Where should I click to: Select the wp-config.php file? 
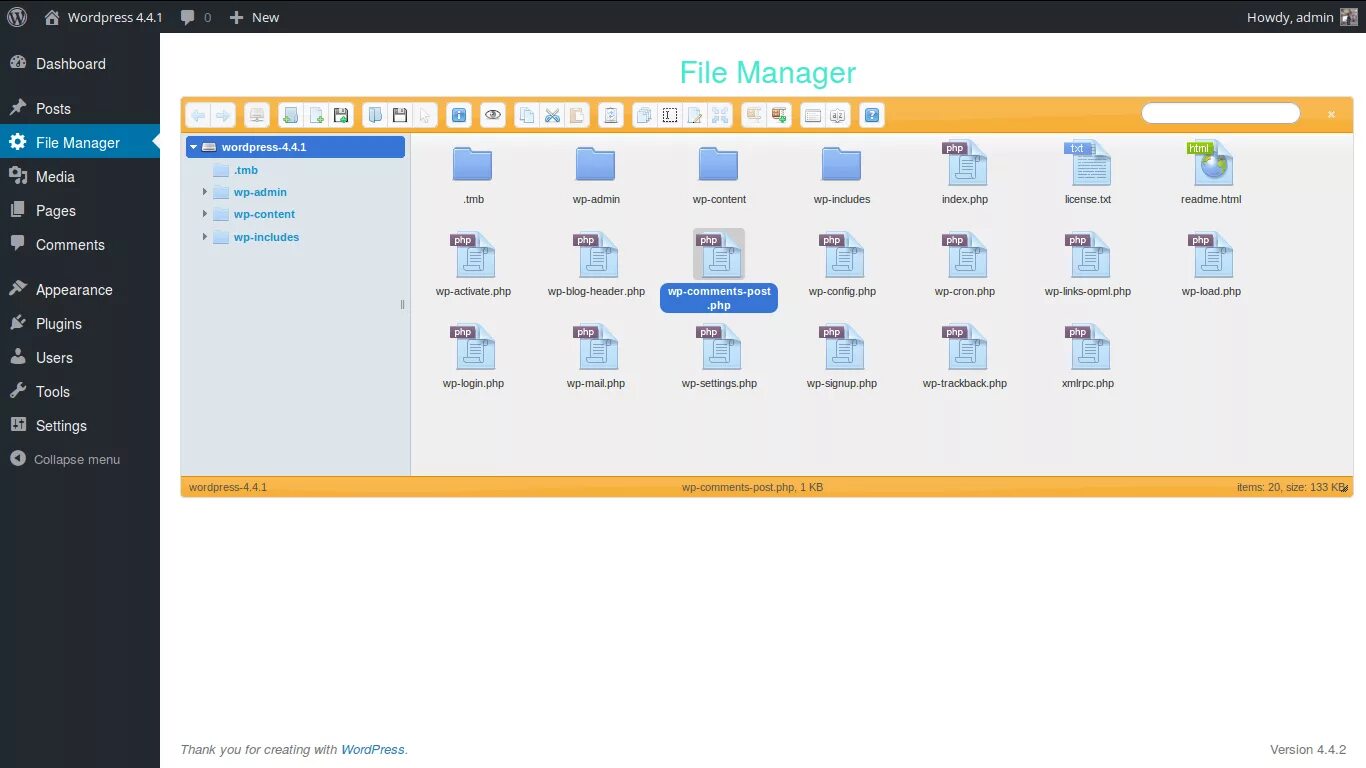(842, 266)
